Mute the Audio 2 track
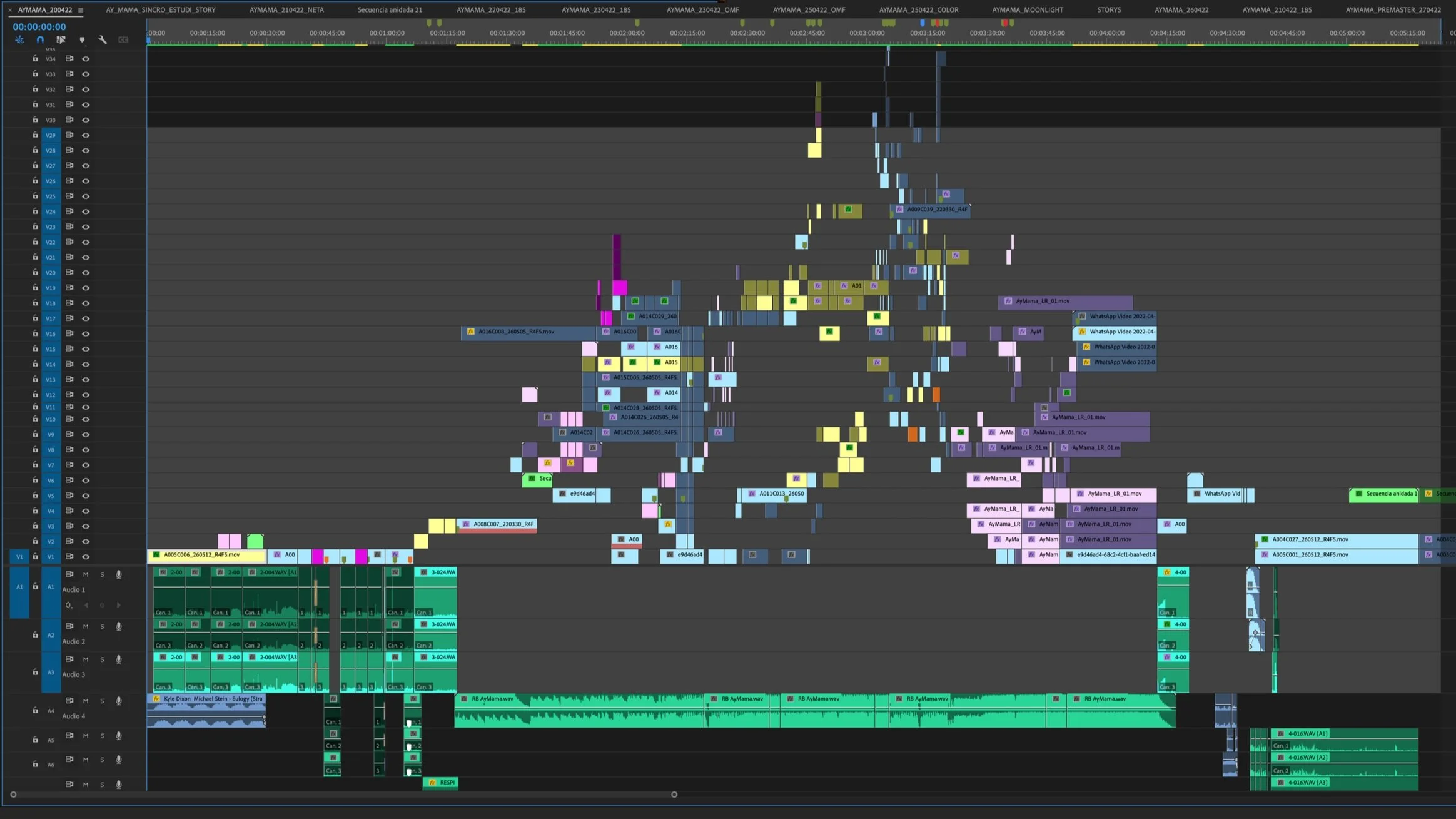Image resolution: width=1456 pixels, height=819 pixels. pos(86,626)
